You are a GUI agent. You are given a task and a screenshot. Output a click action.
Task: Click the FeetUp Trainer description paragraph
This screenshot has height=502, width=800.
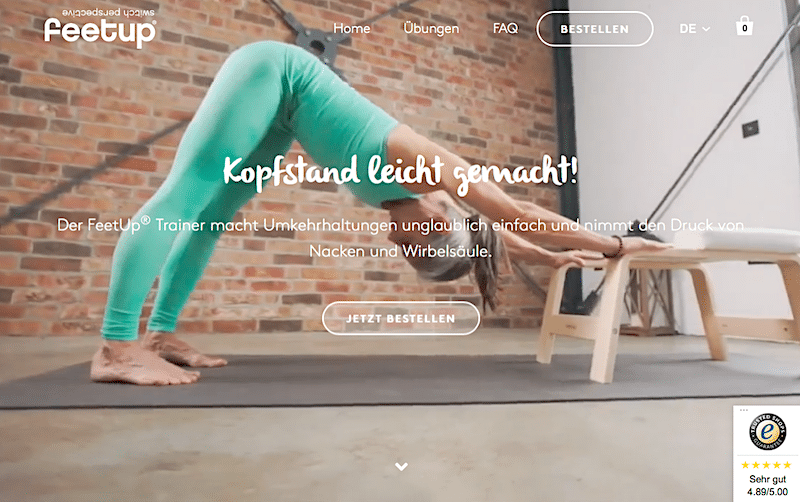(x=401, y=238)
